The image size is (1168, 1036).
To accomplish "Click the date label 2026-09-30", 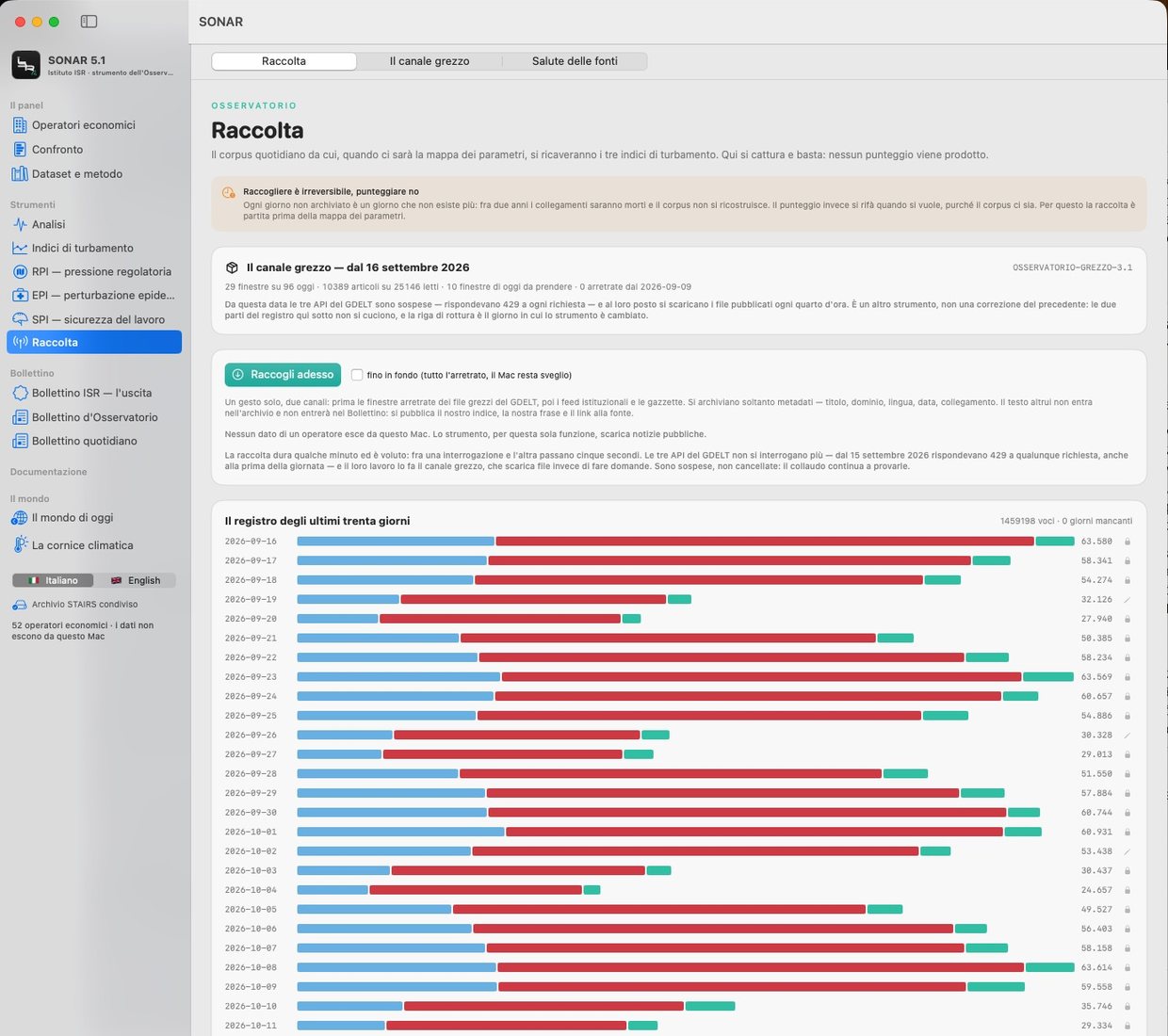I will (251, 813).
